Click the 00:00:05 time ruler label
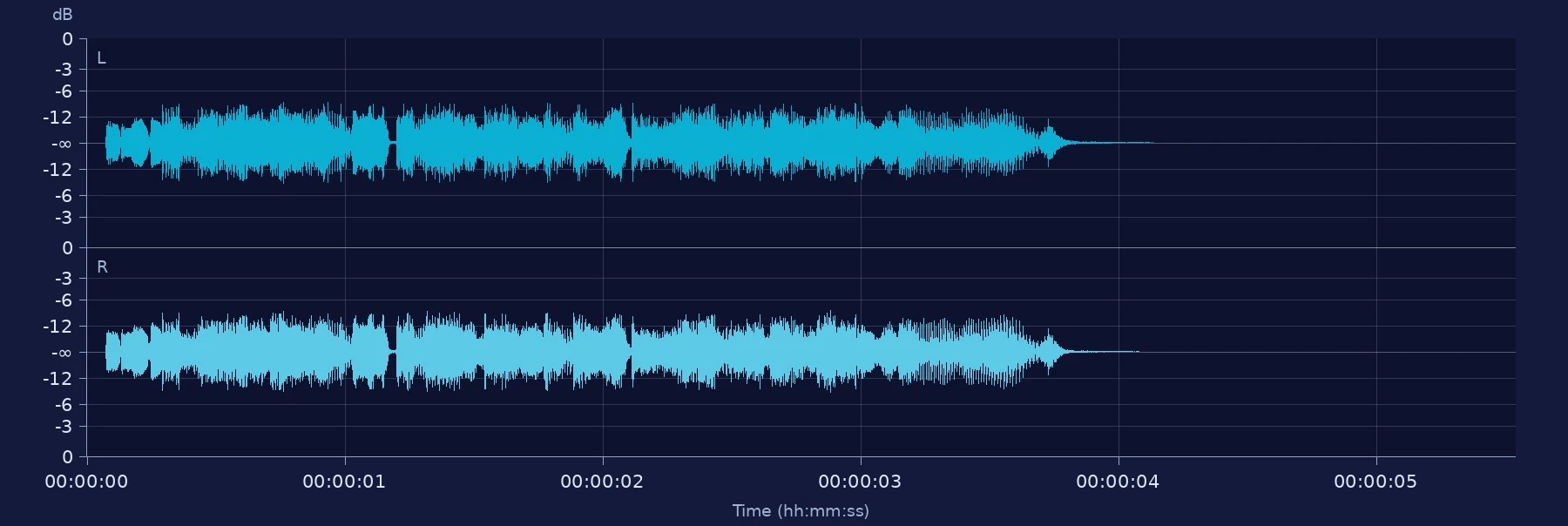The height and width of the screenshot is (526, 1568). pos(1375,482)
